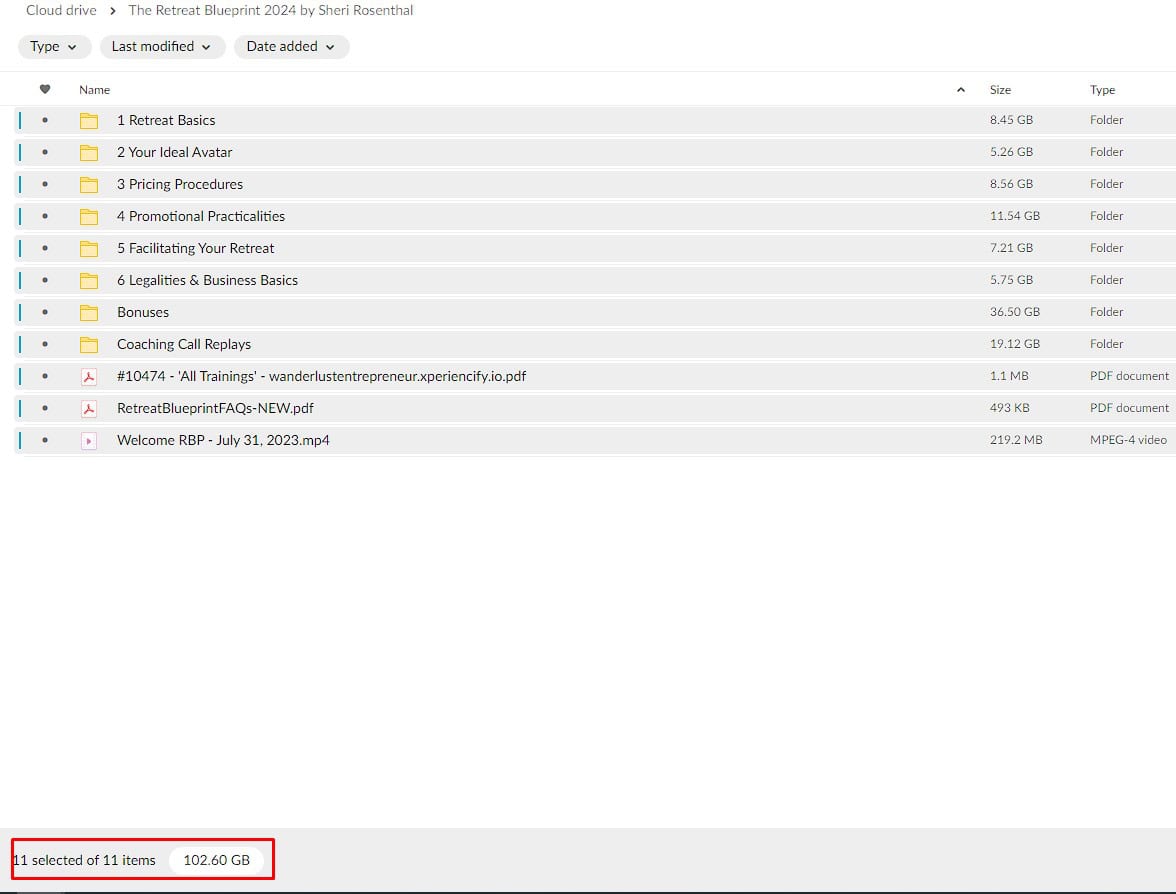
Task: Open the Type filter dropdown
Action: [54, 47]
